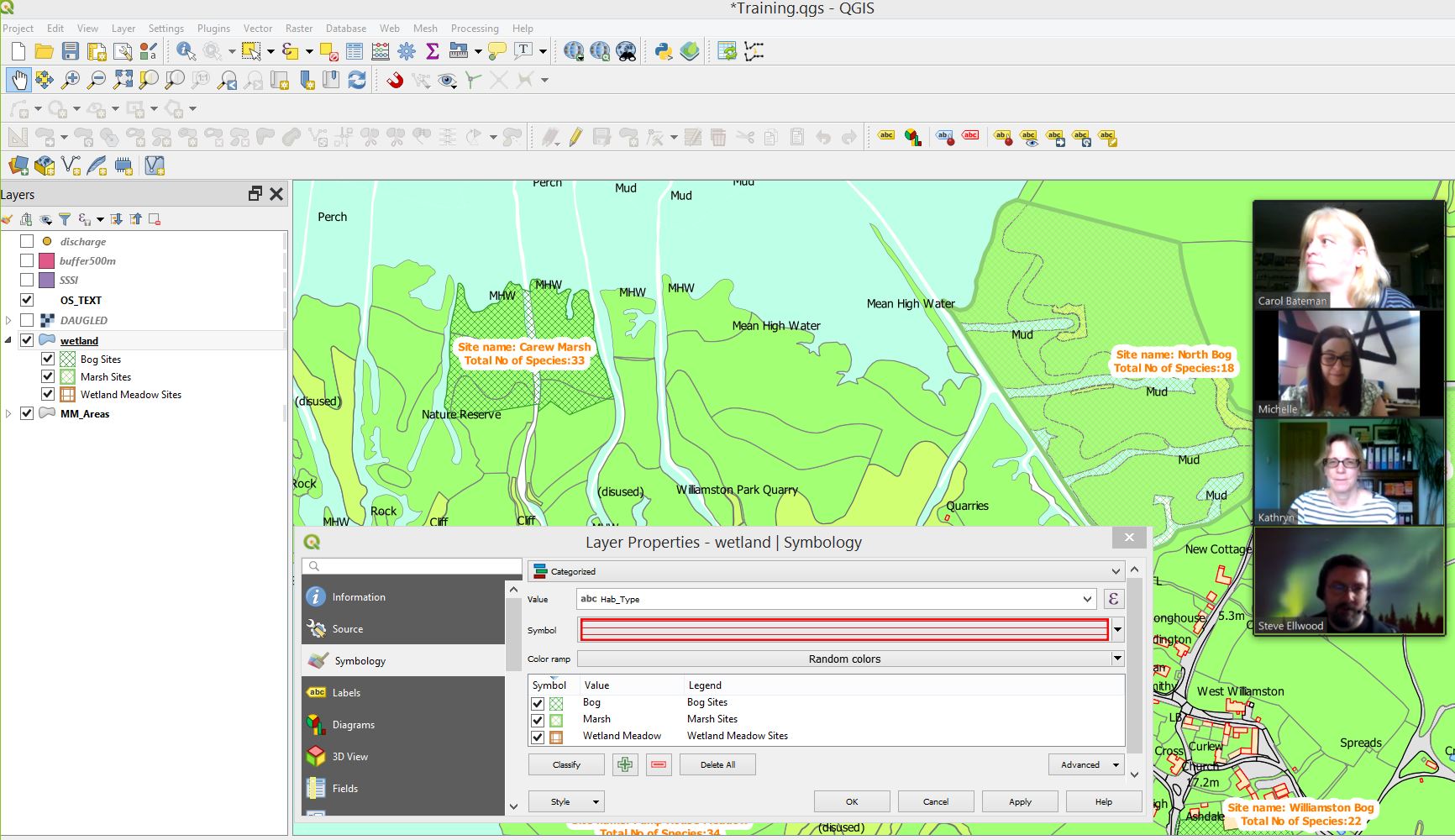Enable the SSSI layer checkbox

pos(27,280)
